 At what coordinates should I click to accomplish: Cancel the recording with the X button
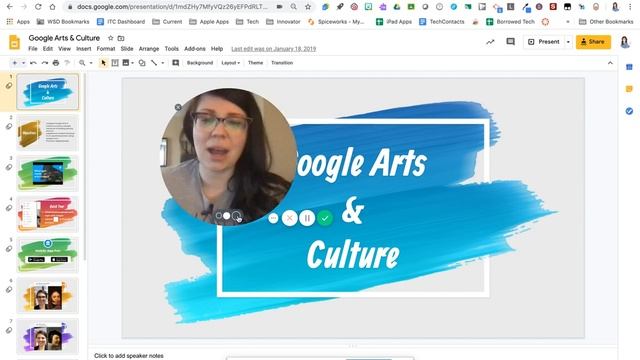coord(289,218)
